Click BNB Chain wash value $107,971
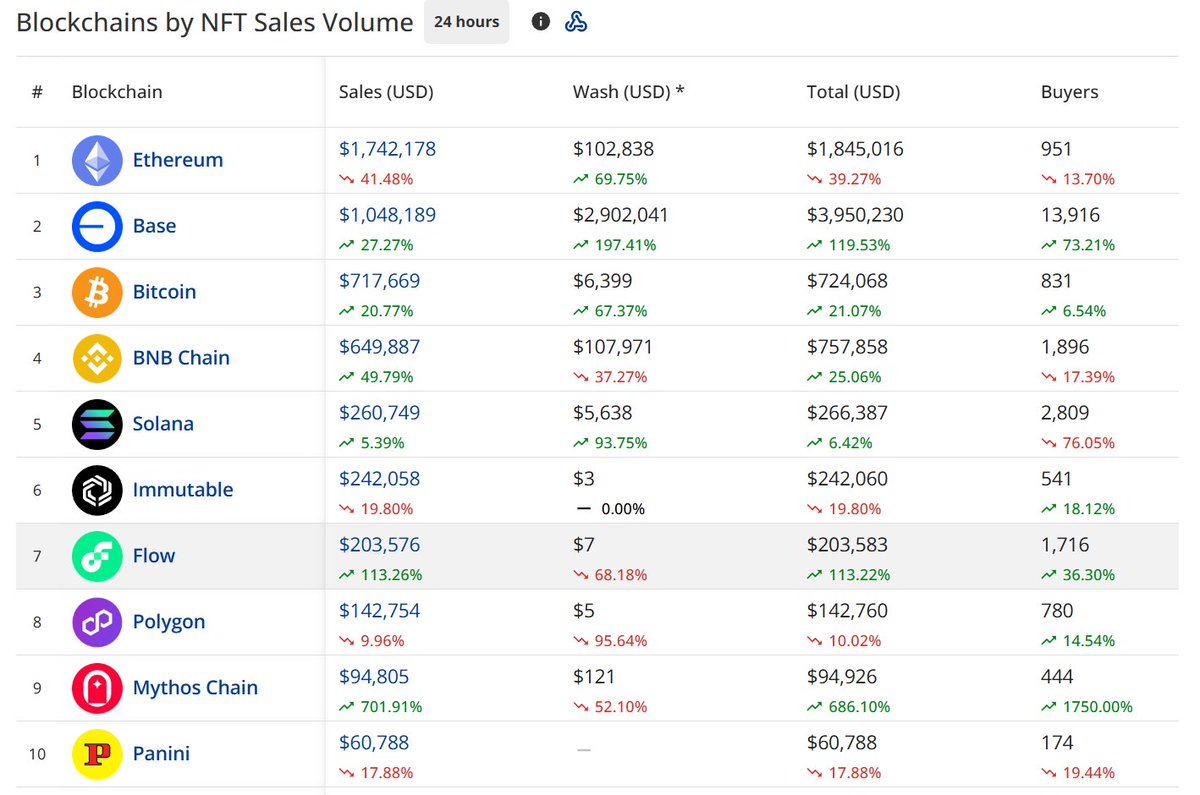The height and width of the screenshot is (795, 1200). 613,347
